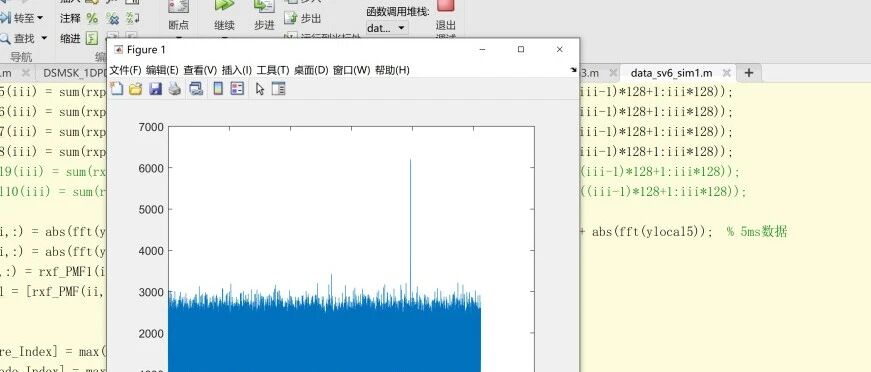This screenshot has height=372, width=871.
Task: Open 查看(V) menu in Figure 1
Action: (200, 70)
